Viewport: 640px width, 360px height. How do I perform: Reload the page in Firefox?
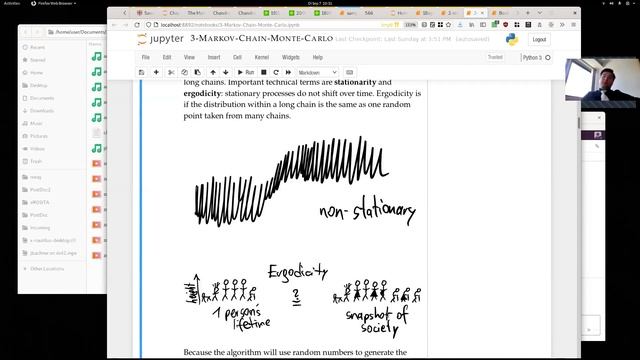pos(137,25)
